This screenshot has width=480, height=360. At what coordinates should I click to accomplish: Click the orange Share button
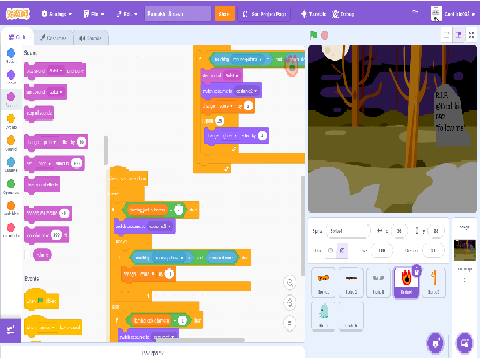click(224, 14)
